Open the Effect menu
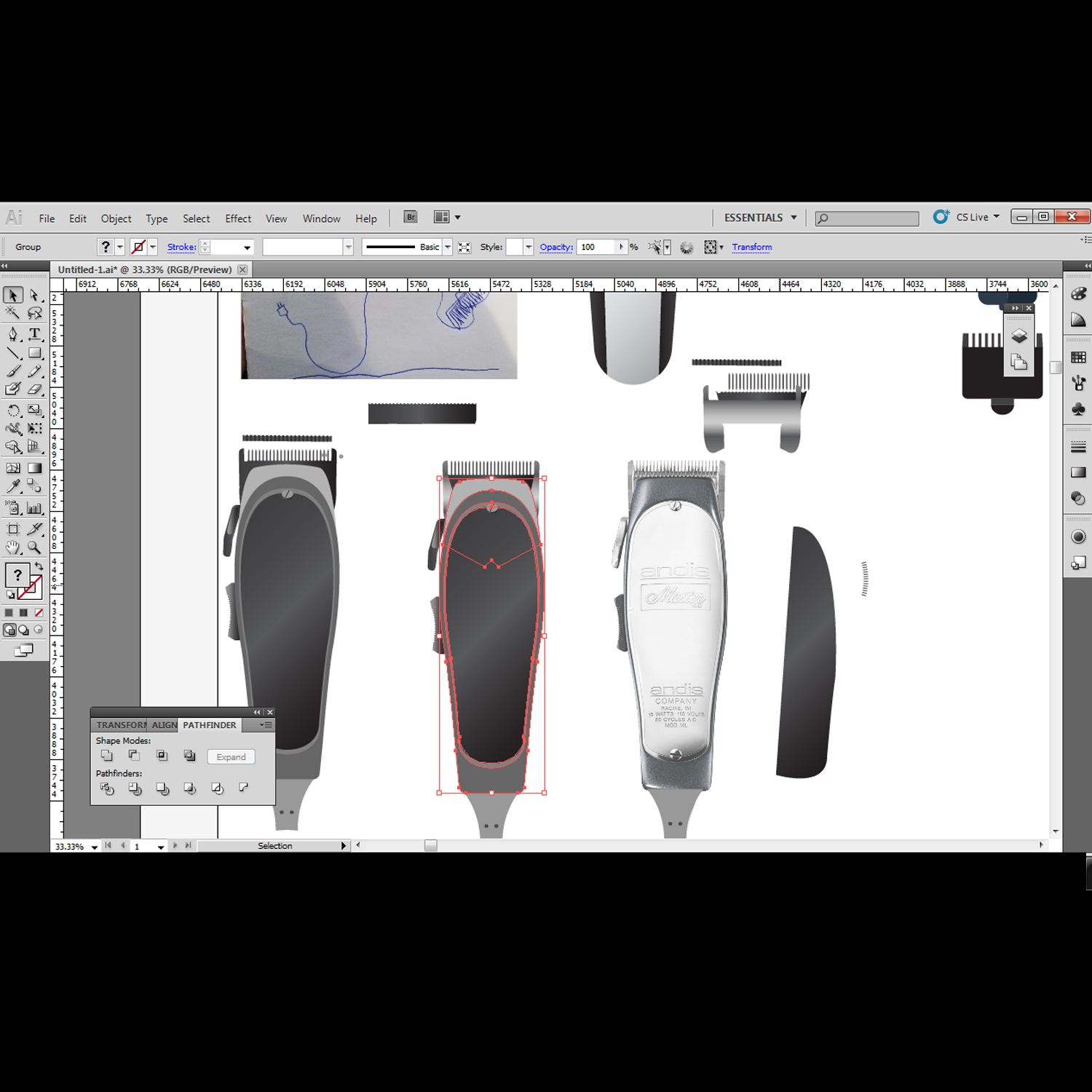The image size is (1092, 1092). 237,218
